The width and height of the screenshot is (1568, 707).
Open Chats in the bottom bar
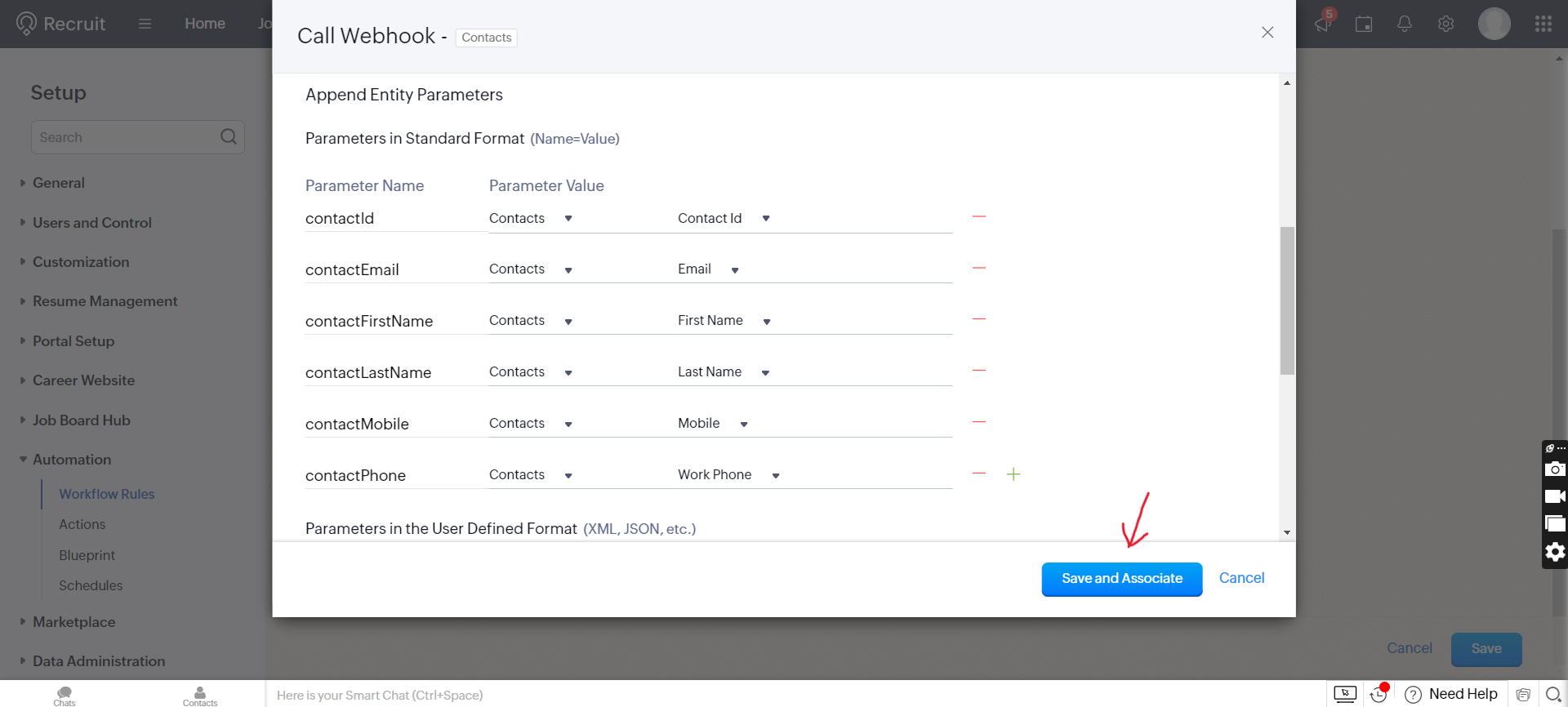[x=65, y=696]
